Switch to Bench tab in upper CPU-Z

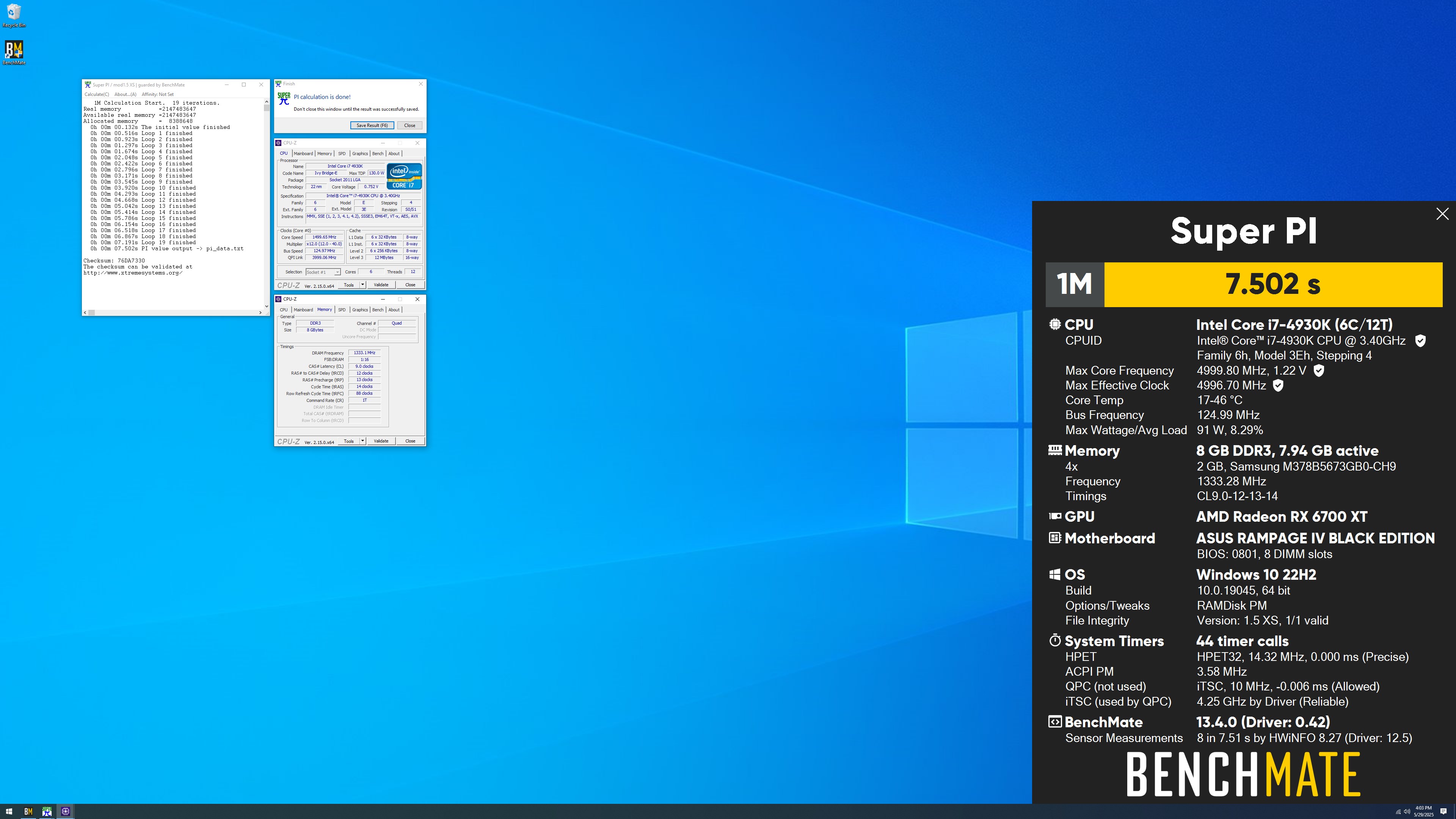(378, 153)
